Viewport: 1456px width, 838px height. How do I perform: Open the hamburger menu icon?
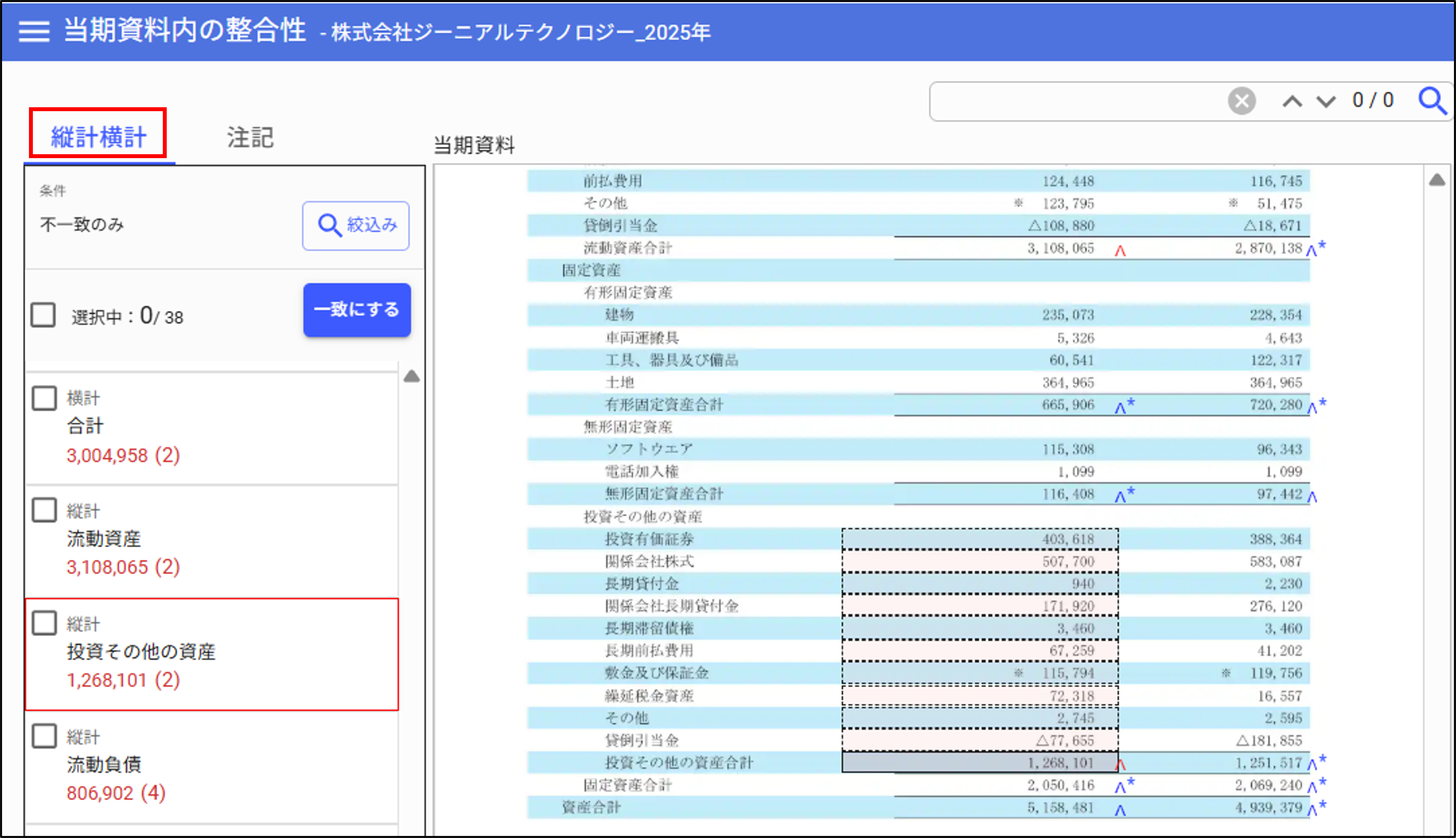point(33,31)
